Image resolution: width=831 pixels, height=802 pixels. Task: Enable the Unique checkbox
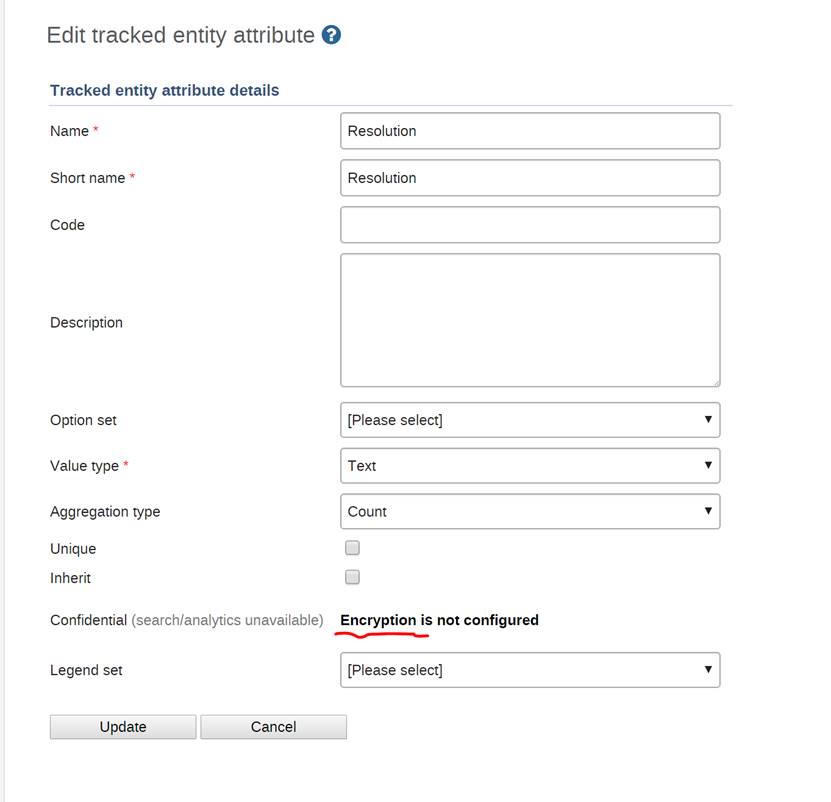(x=352, y=548)
